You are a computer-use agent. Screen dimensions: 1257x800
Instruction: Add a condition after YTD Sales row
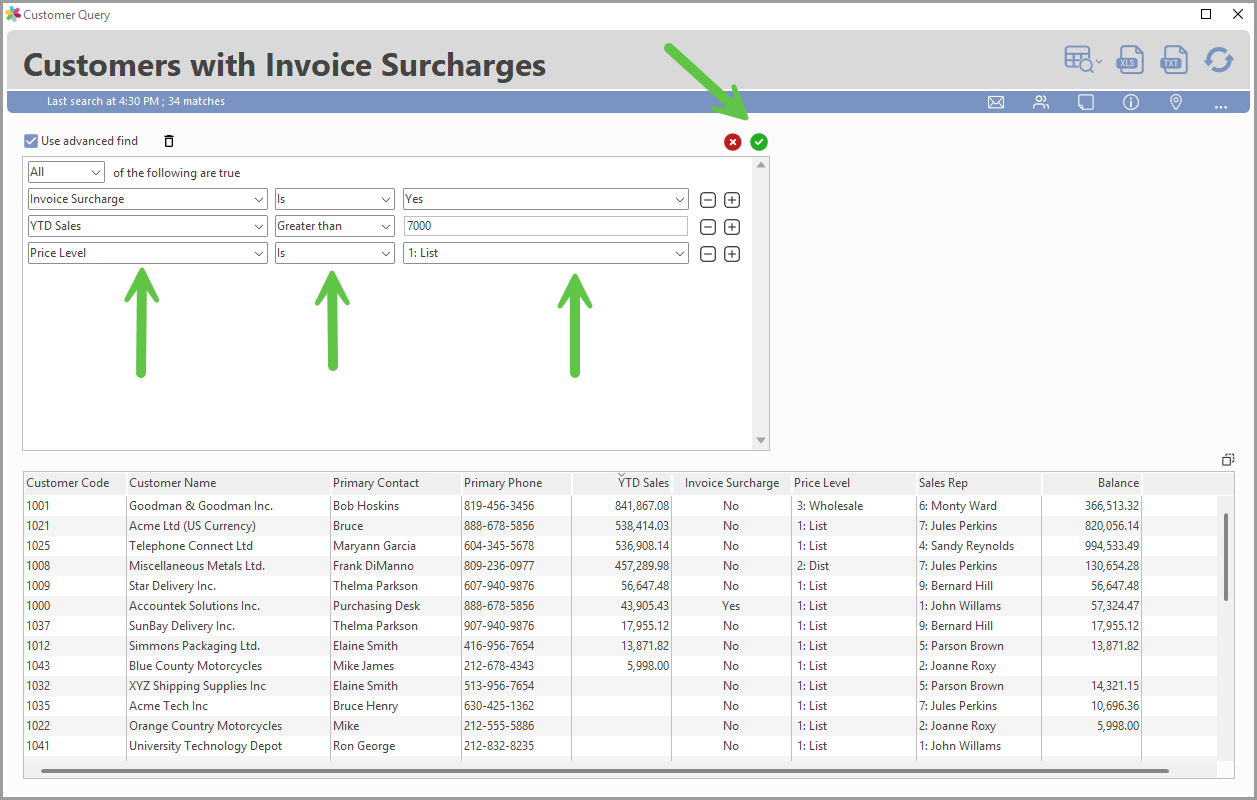pyautogui.click(x=732, y=227)
